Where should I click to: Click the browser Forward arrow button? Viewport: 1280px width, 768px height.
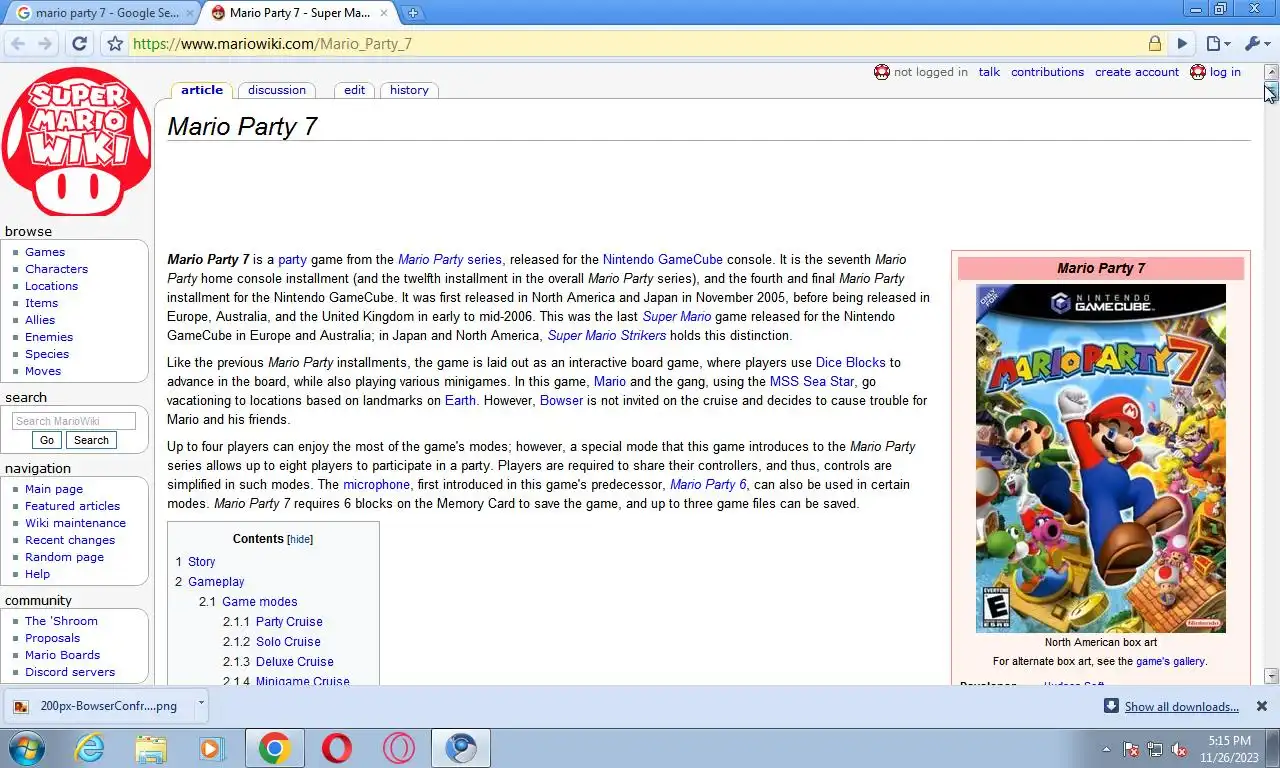[45, 44]
